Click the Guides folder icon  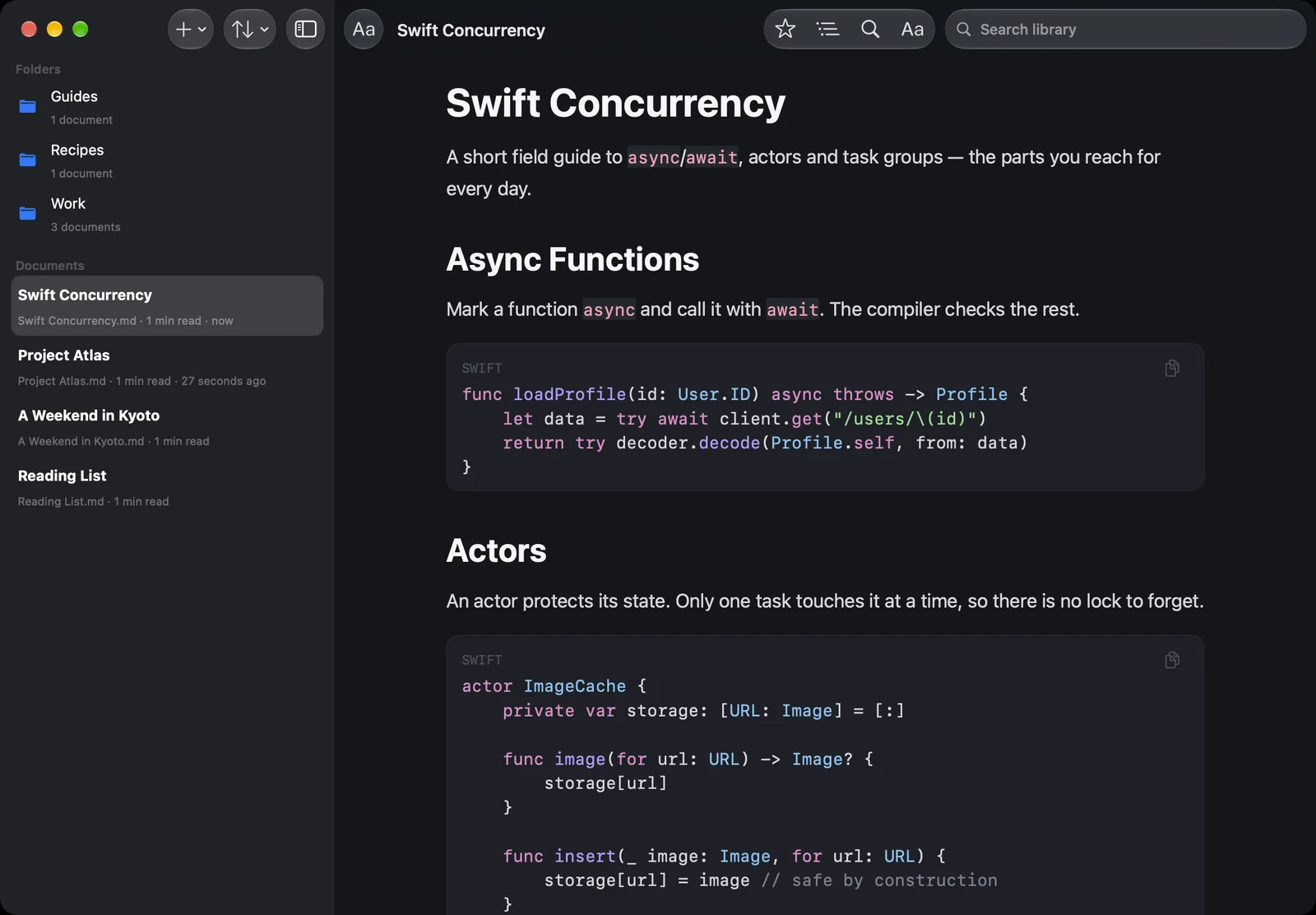click(27, 106)
